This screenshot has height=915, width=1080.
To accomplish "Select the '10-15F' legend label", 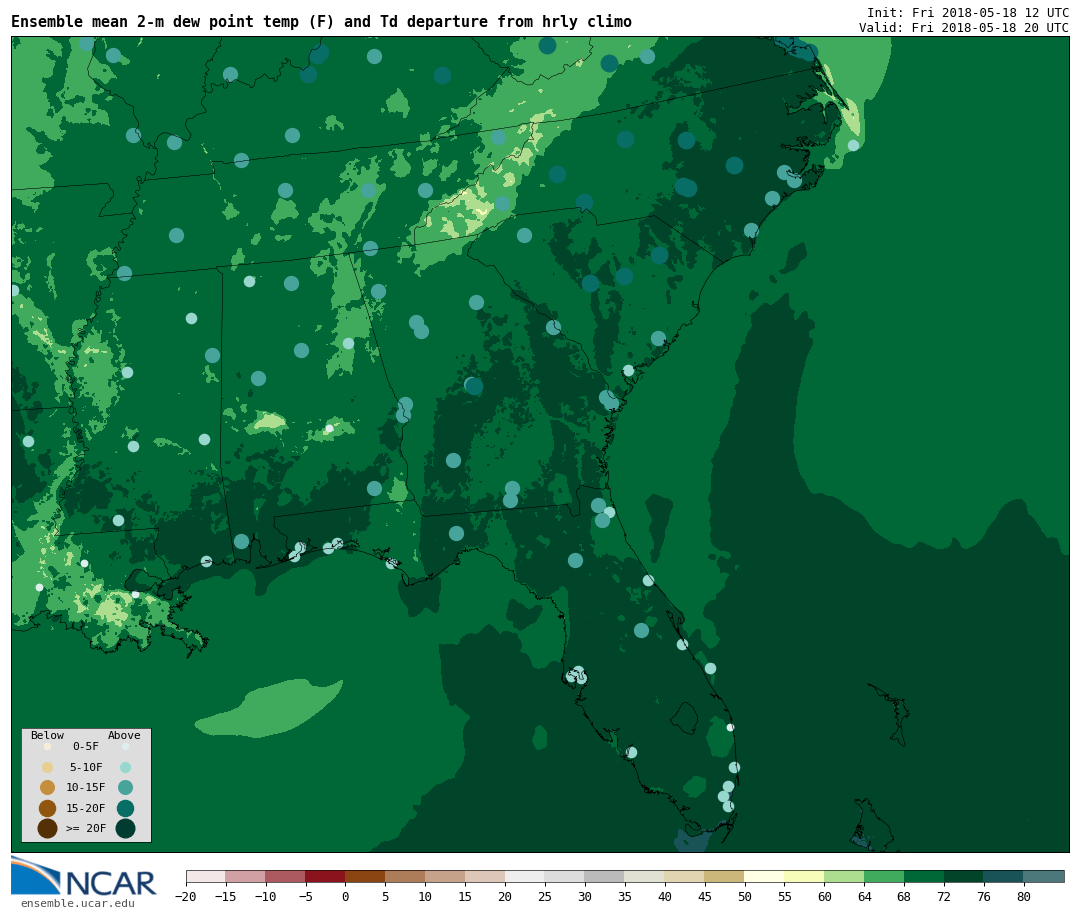I will [86, 787].
